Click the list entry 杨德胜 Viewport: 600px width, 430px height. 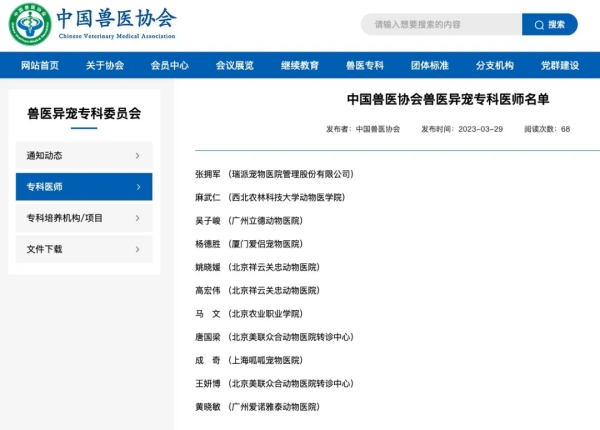249,244
